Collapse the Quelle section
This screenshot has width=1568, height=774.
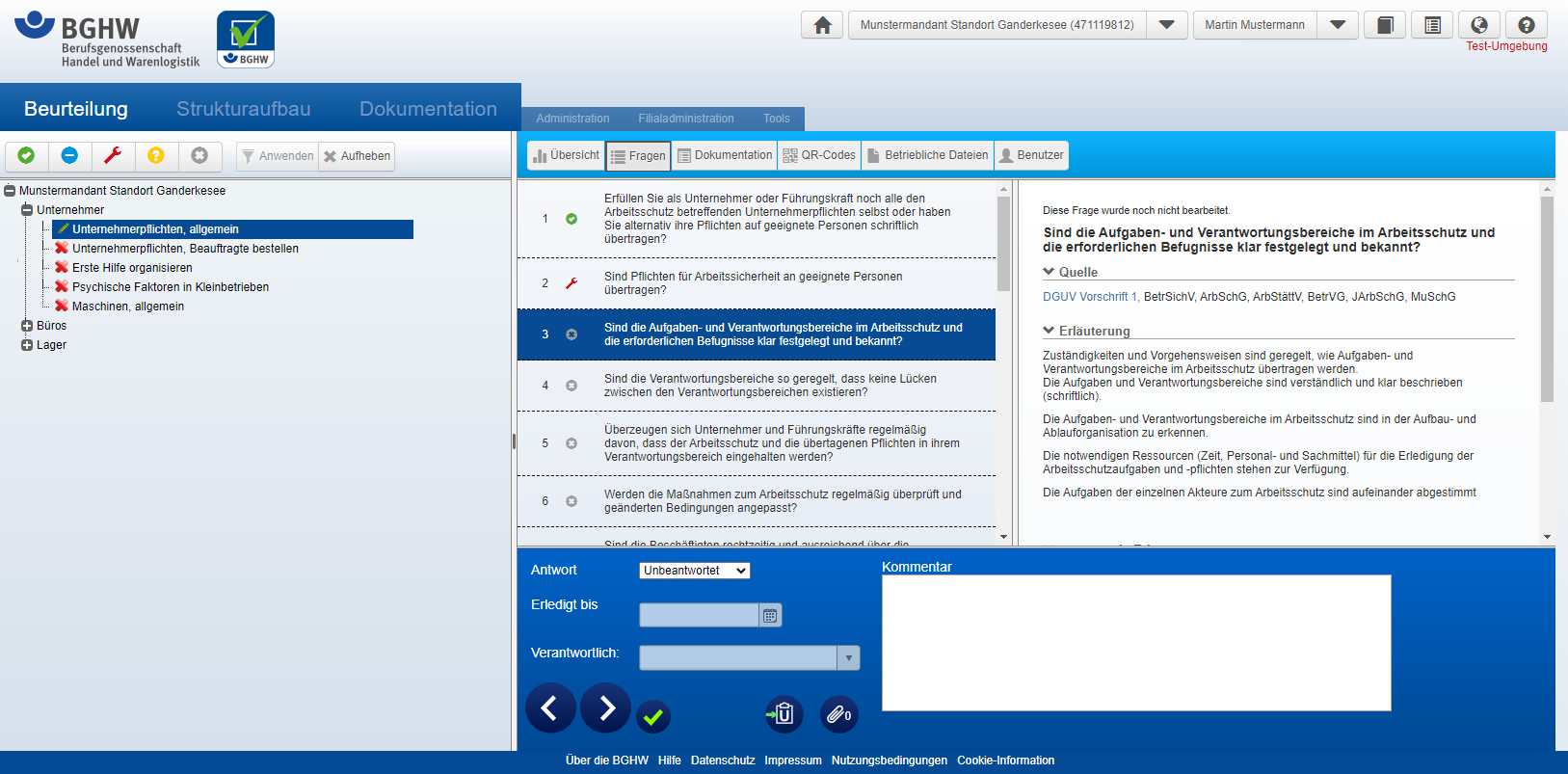click(x=1049, y=272)
